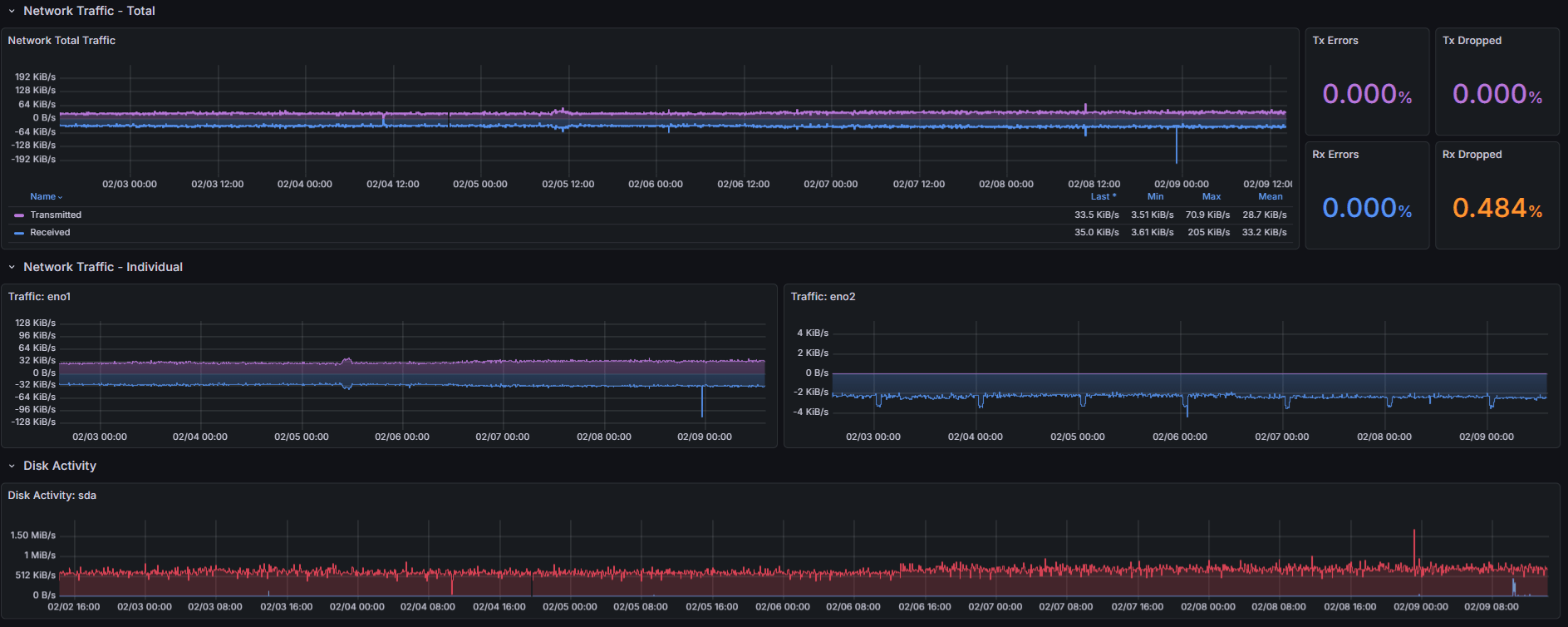The width and height of the screenshot is (1568, 627).
Task: Sort the legend by Min column
Action: (x=1155, y=197)
